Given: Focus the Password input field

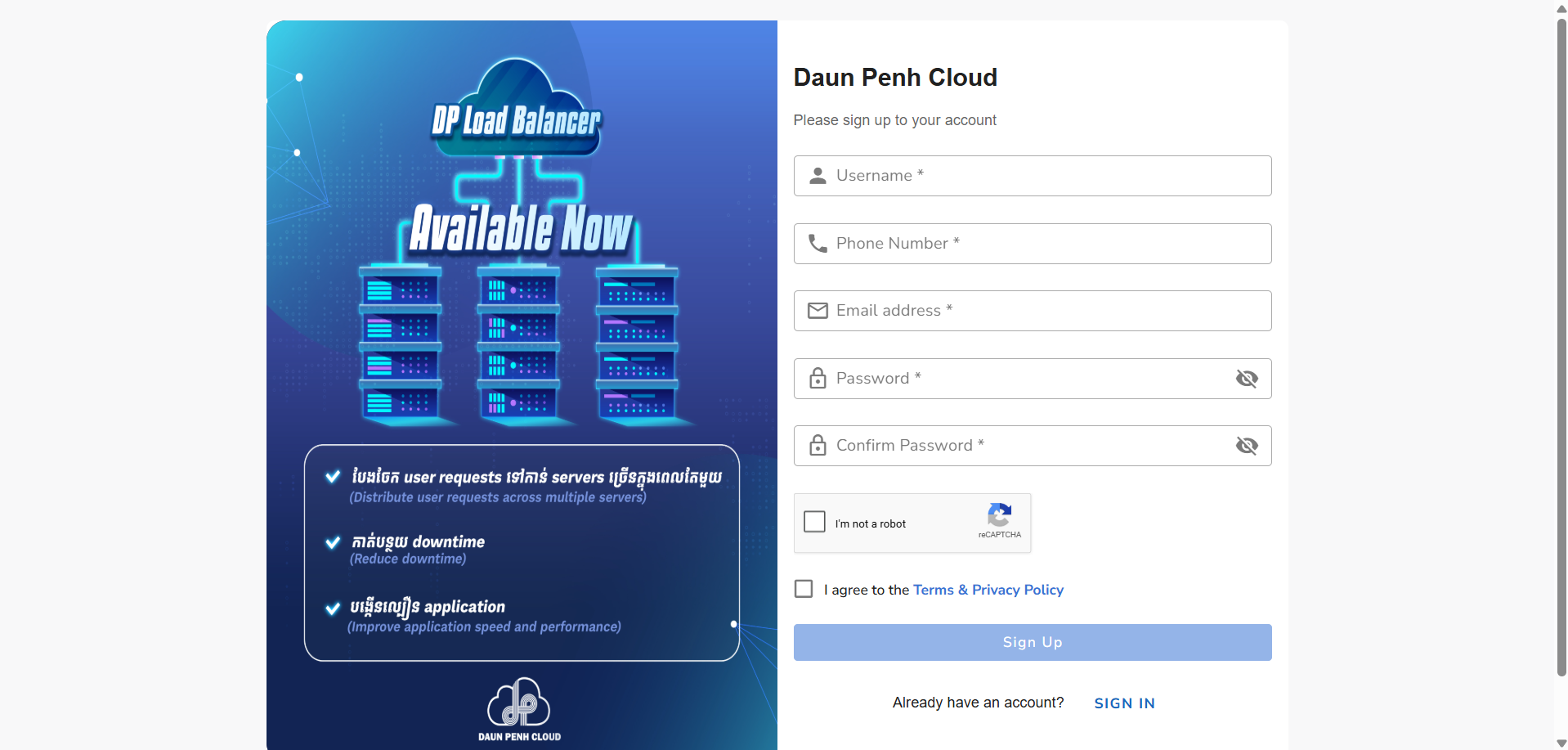Looking at the screenshot, I should click(x=1033, y=379).
